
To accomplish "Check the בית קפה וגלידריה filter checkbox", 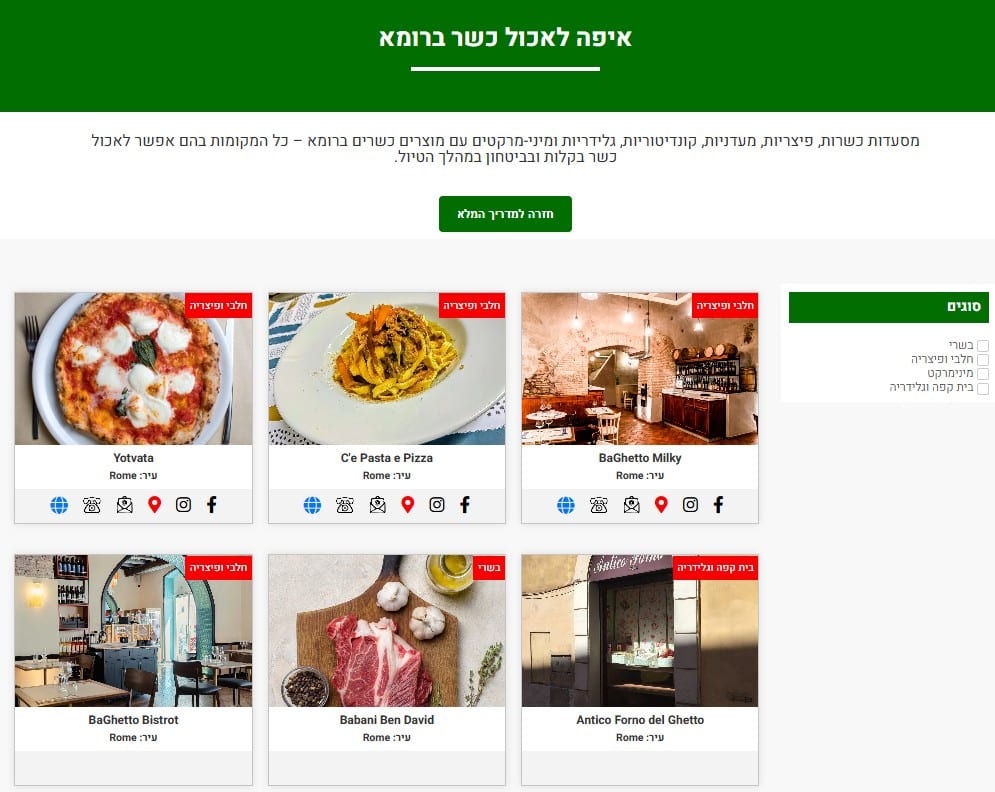I will pos(983,388).
